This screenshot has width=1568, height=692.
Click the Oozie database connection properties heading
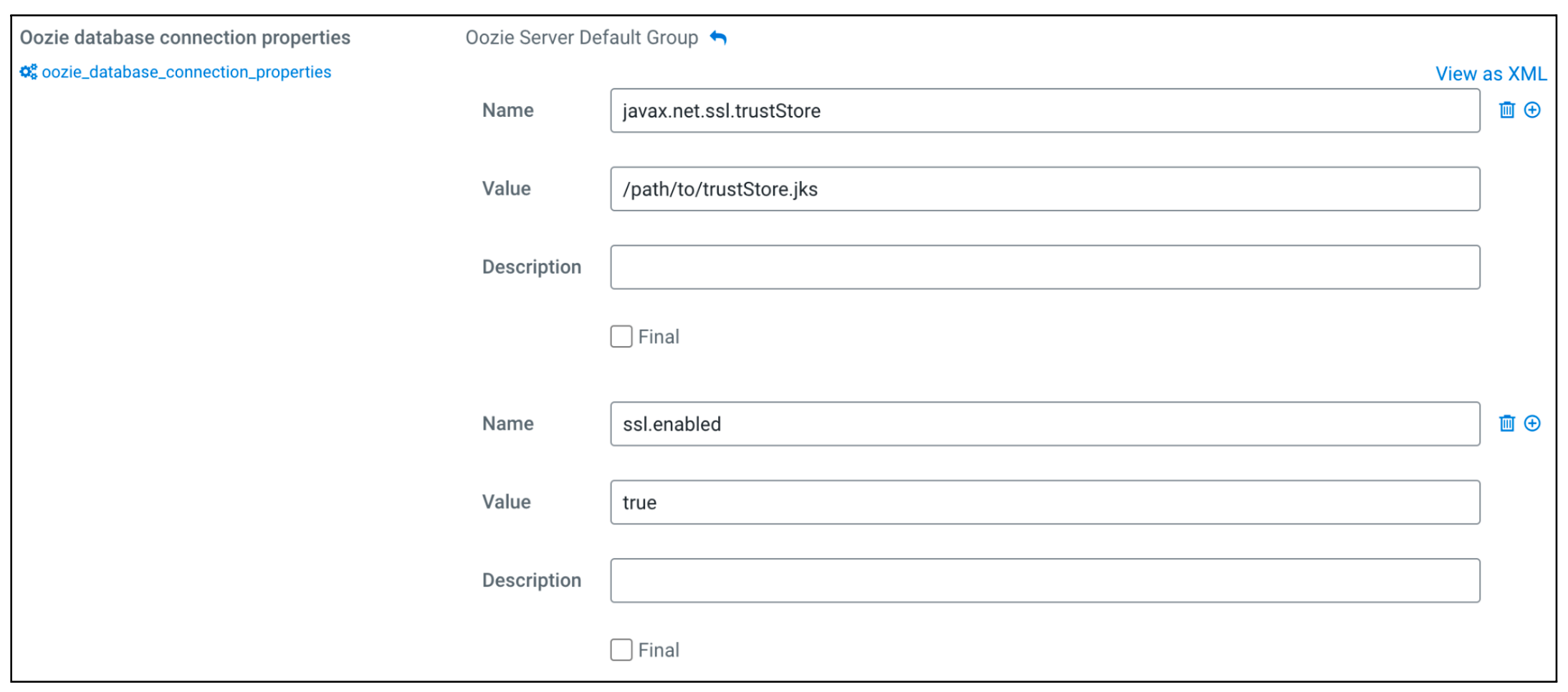tap(185, 37)
